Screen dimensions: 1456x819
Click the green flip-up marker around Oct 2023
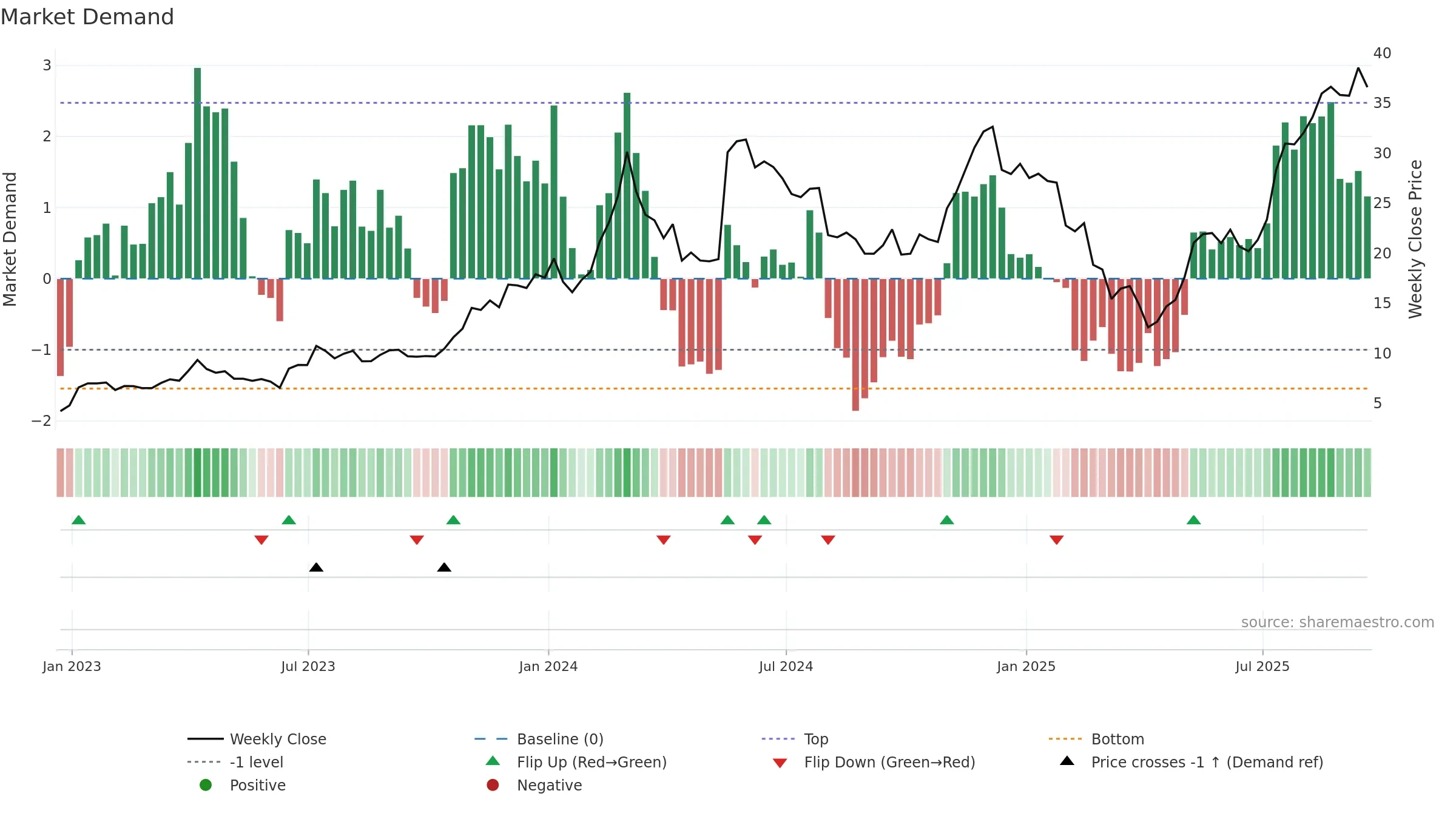point(453,520)
